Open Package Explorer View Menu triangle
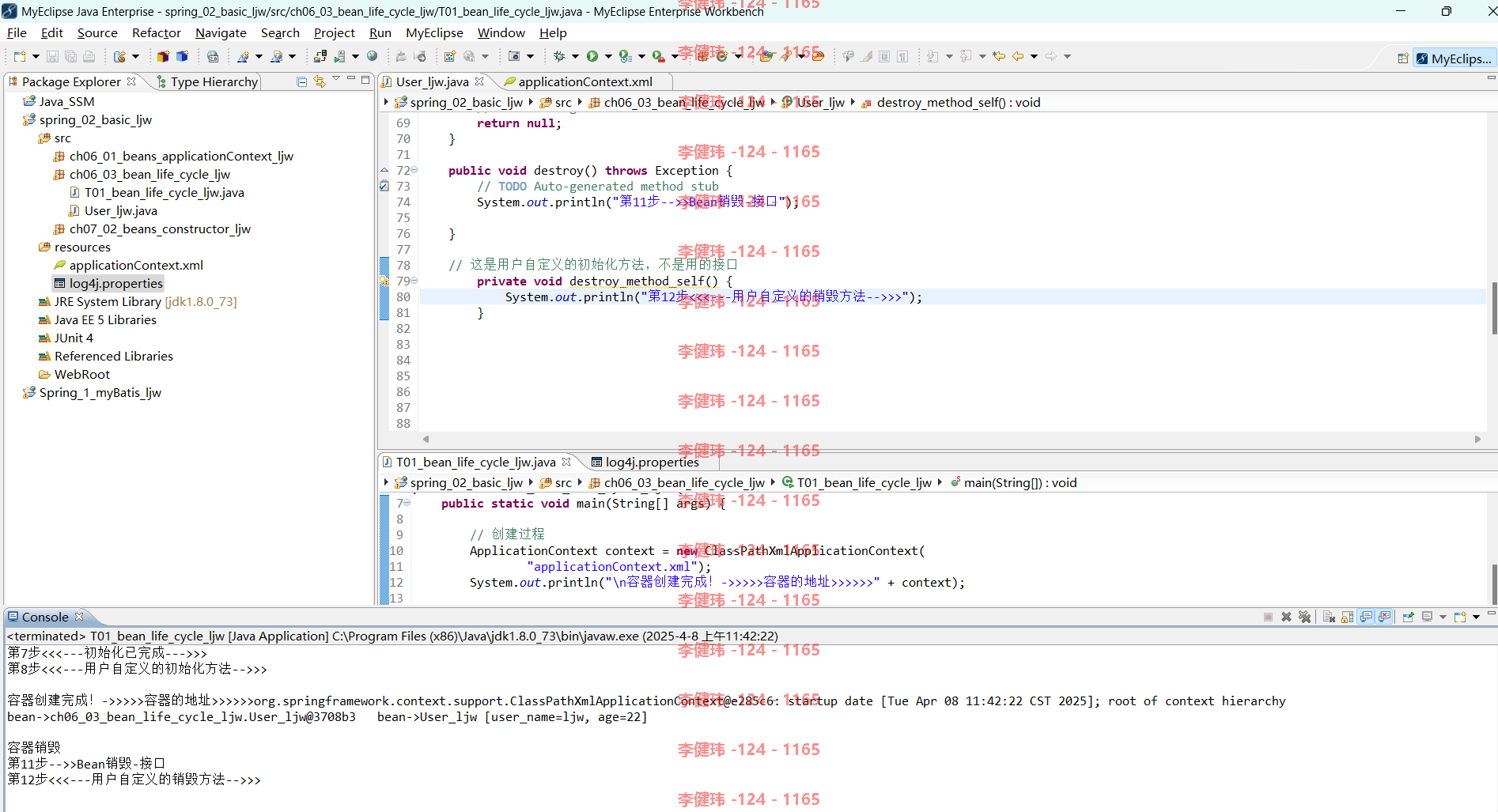 coord(336,78)
